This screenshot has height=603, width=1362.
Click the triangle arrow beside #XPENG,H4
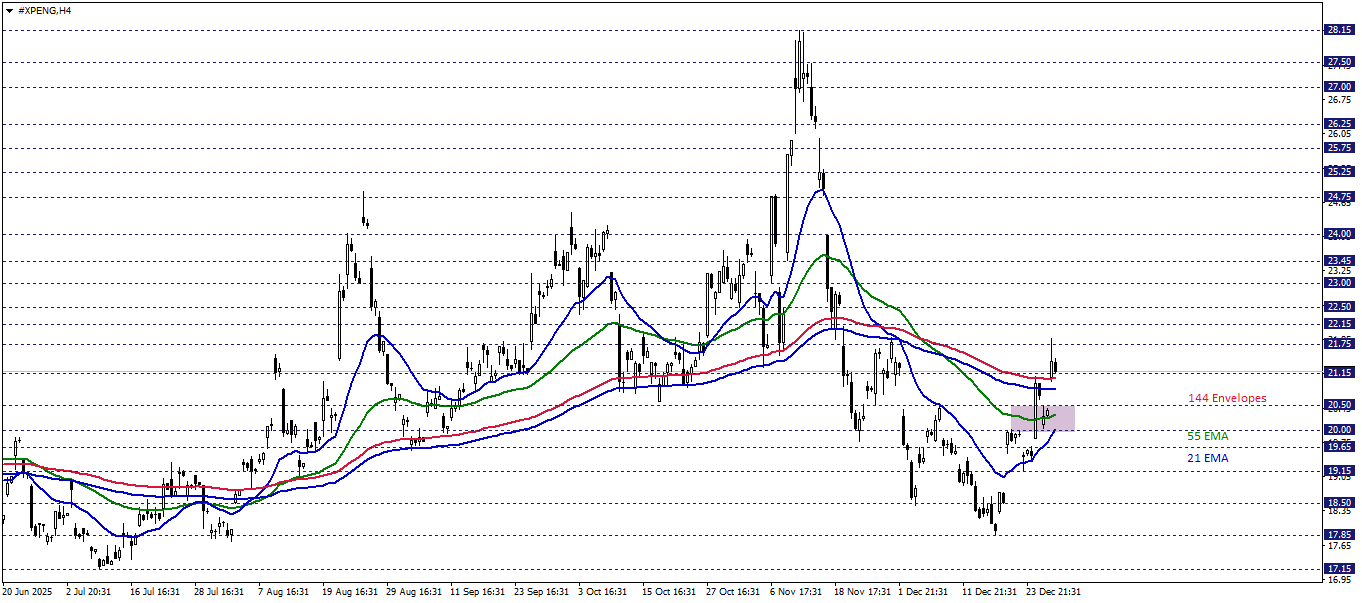[9, 10]
